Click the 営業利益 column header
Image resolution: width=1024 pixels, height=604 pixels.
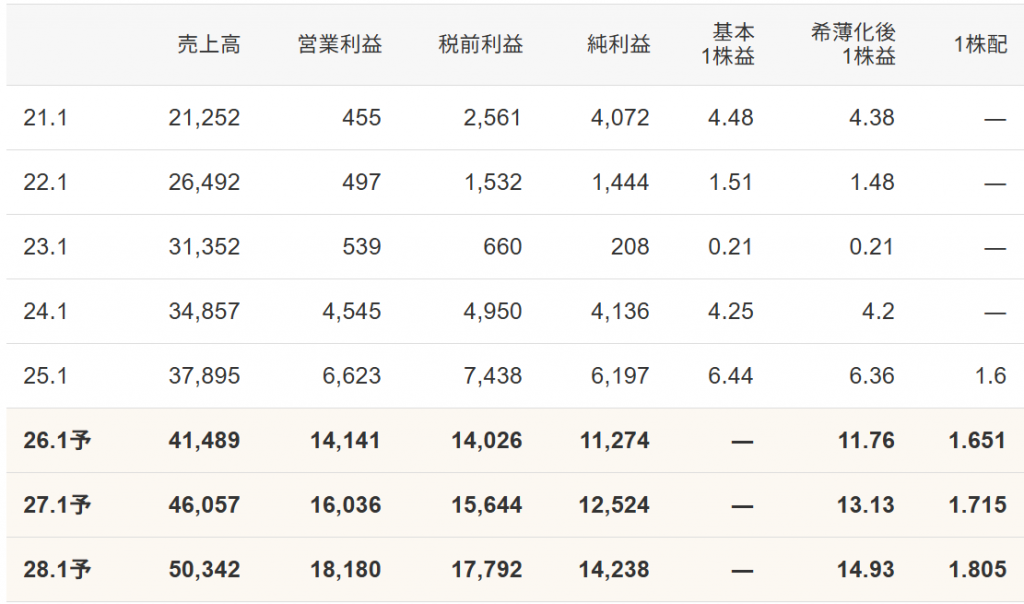[x=340, y=45]
